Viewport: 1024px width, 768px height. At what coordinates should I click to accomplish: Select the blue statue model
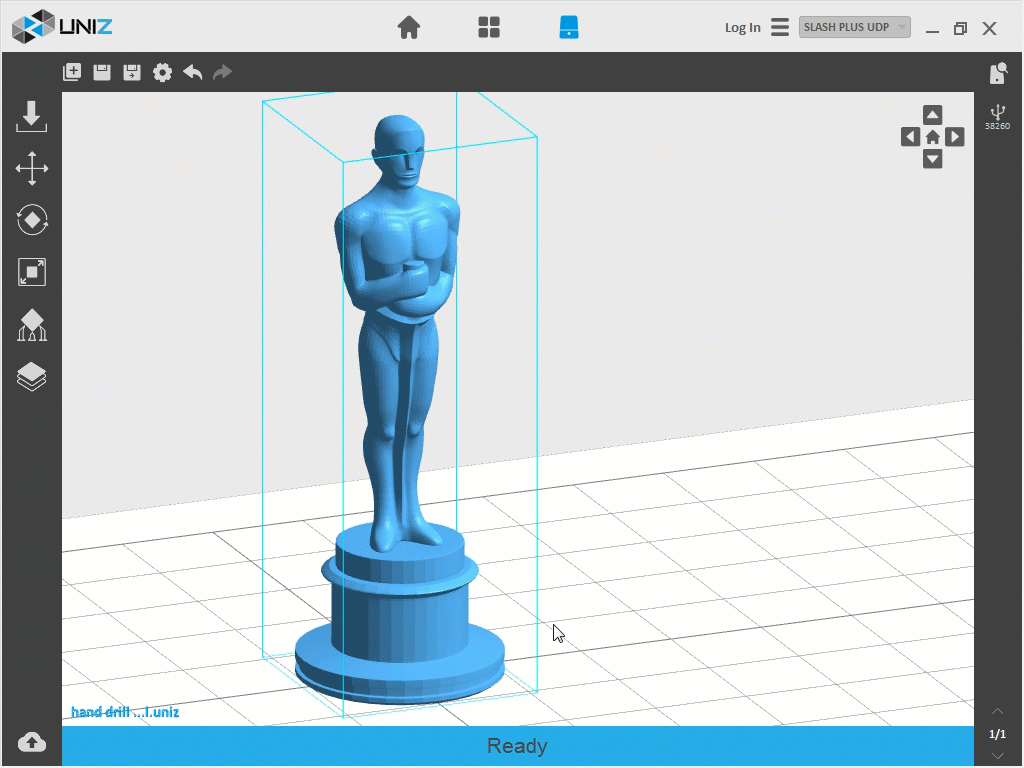(399, 409)
